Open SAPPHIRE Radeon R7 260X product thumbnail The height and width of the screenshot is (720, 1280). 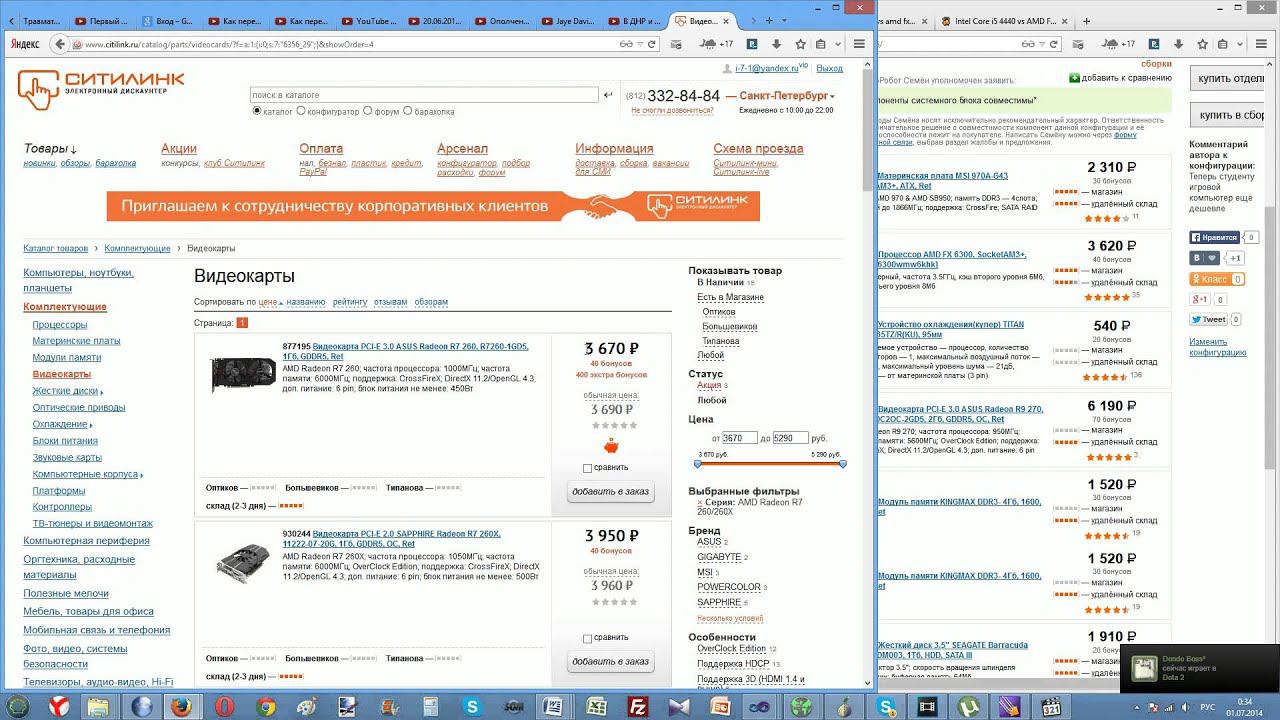pyautogui.click(x=243, y=564)
